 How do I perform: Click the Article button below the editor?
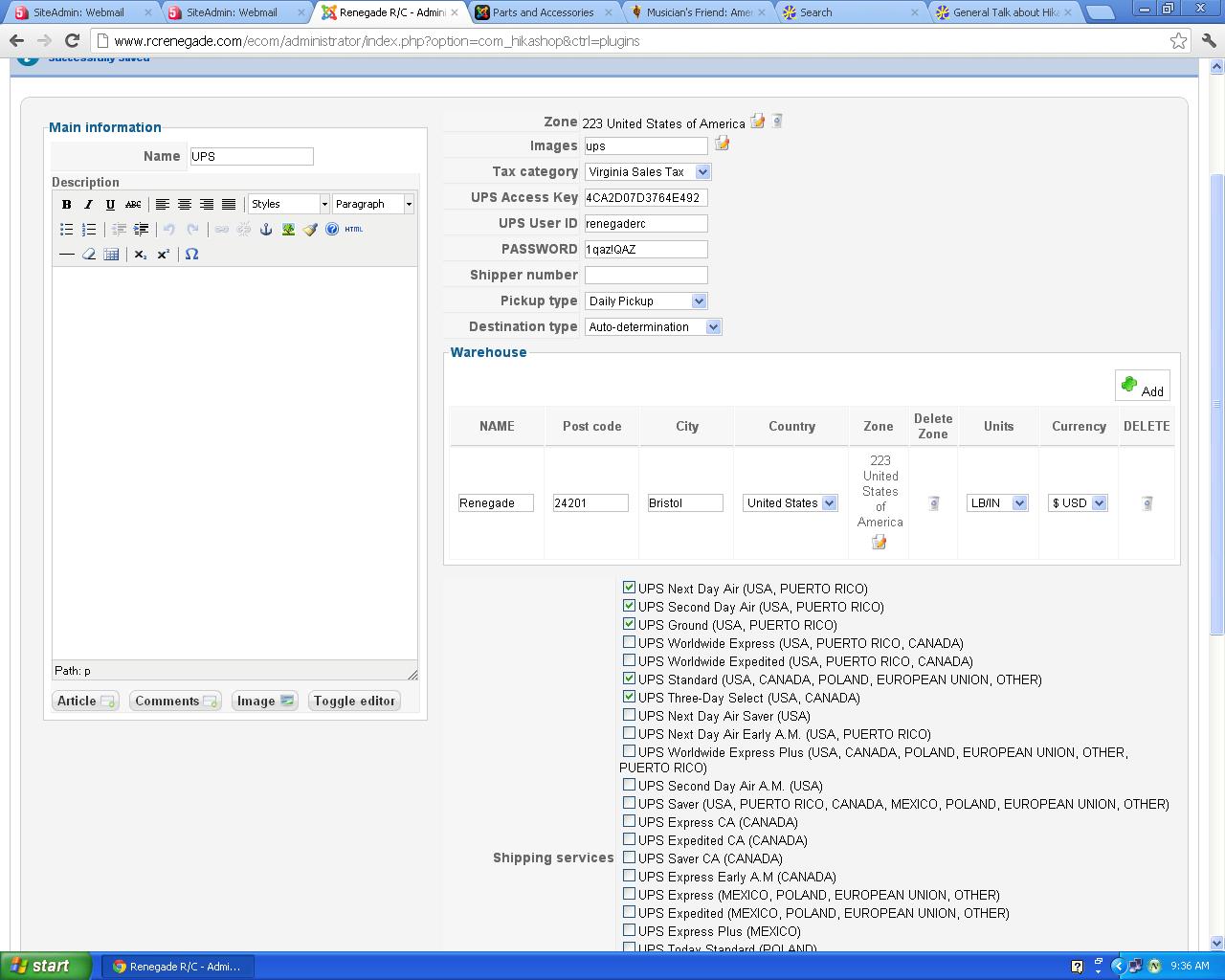85,701
